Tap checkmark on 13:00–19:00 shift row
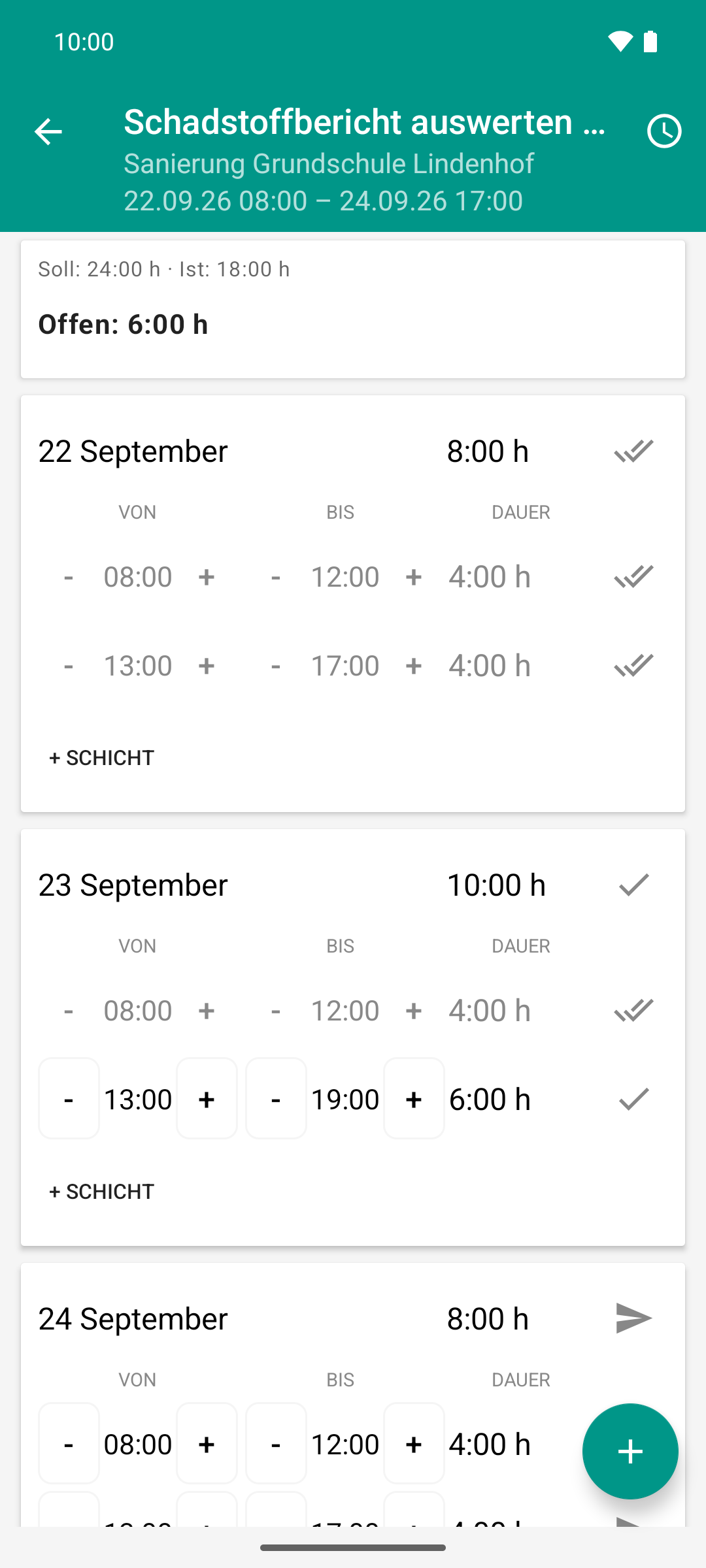 [633, 1099]
